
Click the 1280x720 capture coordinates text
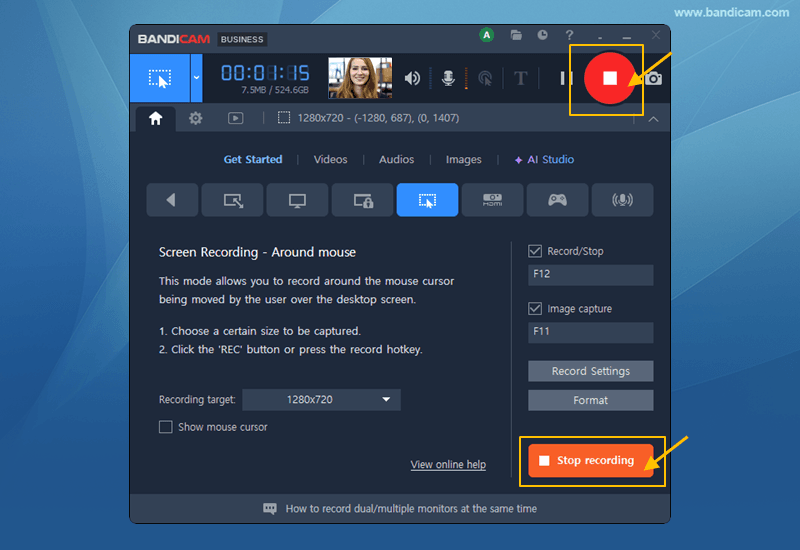tap(378, 118)
